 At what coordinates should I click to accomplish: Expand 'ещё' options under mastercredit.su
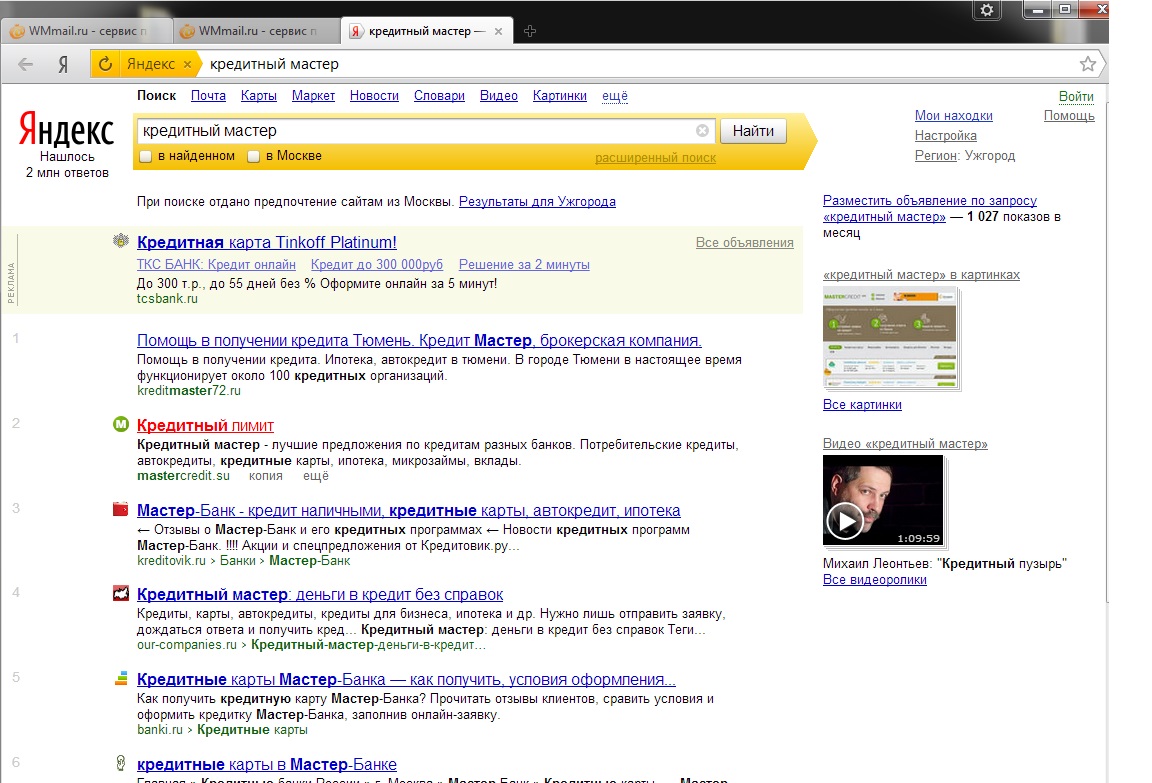[x=315, y=476]
